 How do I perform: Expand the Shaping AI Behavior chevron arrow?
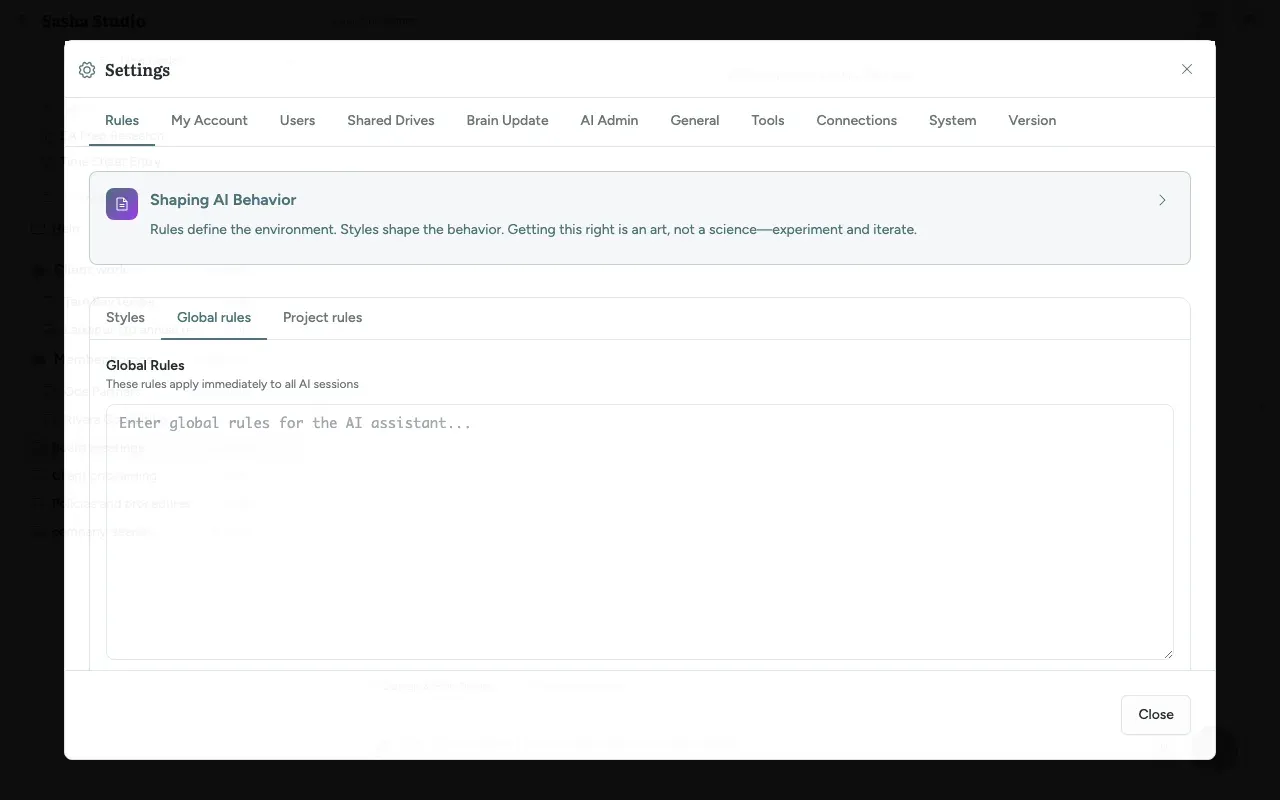click(x=1162, y=200)
